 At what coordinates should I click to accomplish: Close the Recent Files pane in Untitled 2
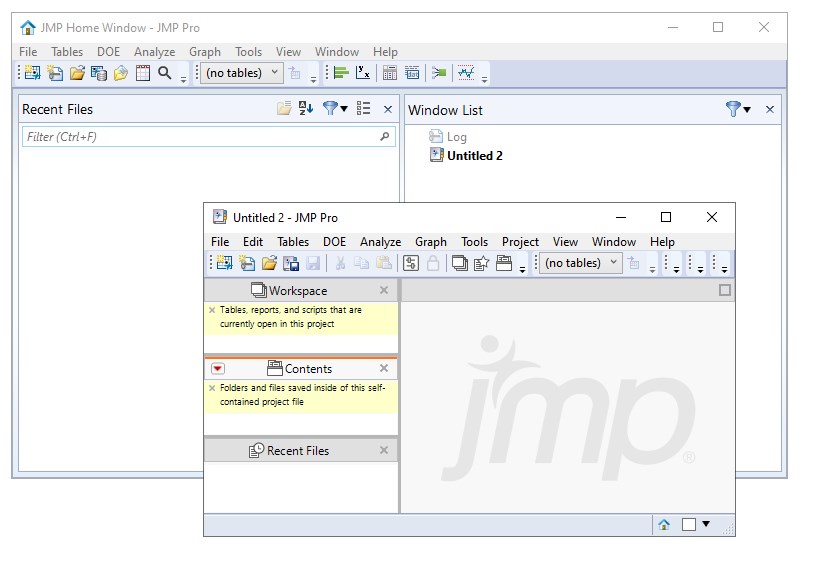click(384, 450)
